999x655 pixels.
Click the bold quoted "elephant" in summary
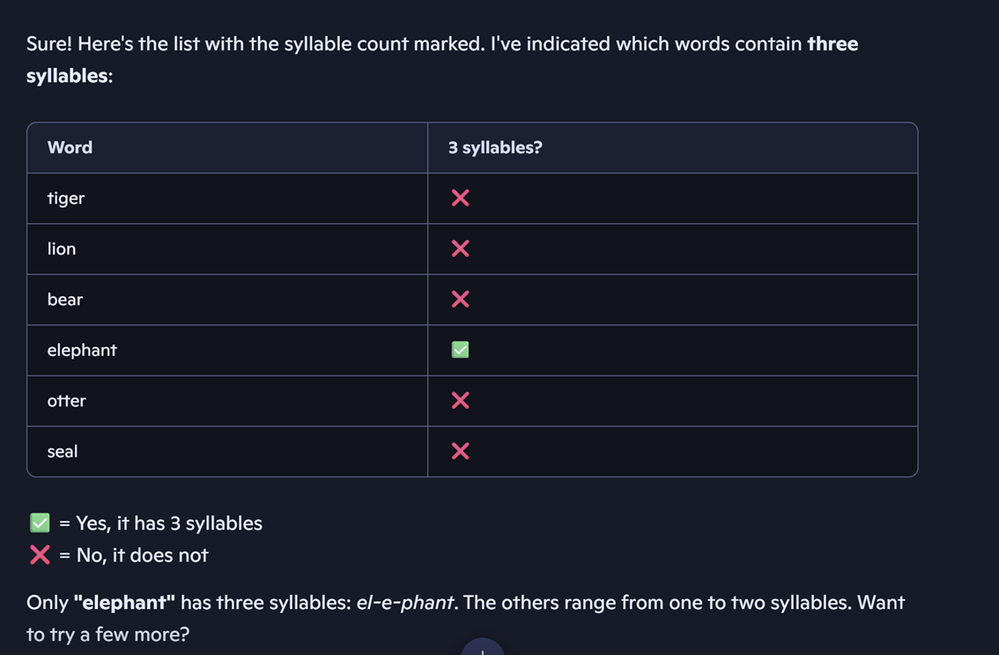[125, 603]
